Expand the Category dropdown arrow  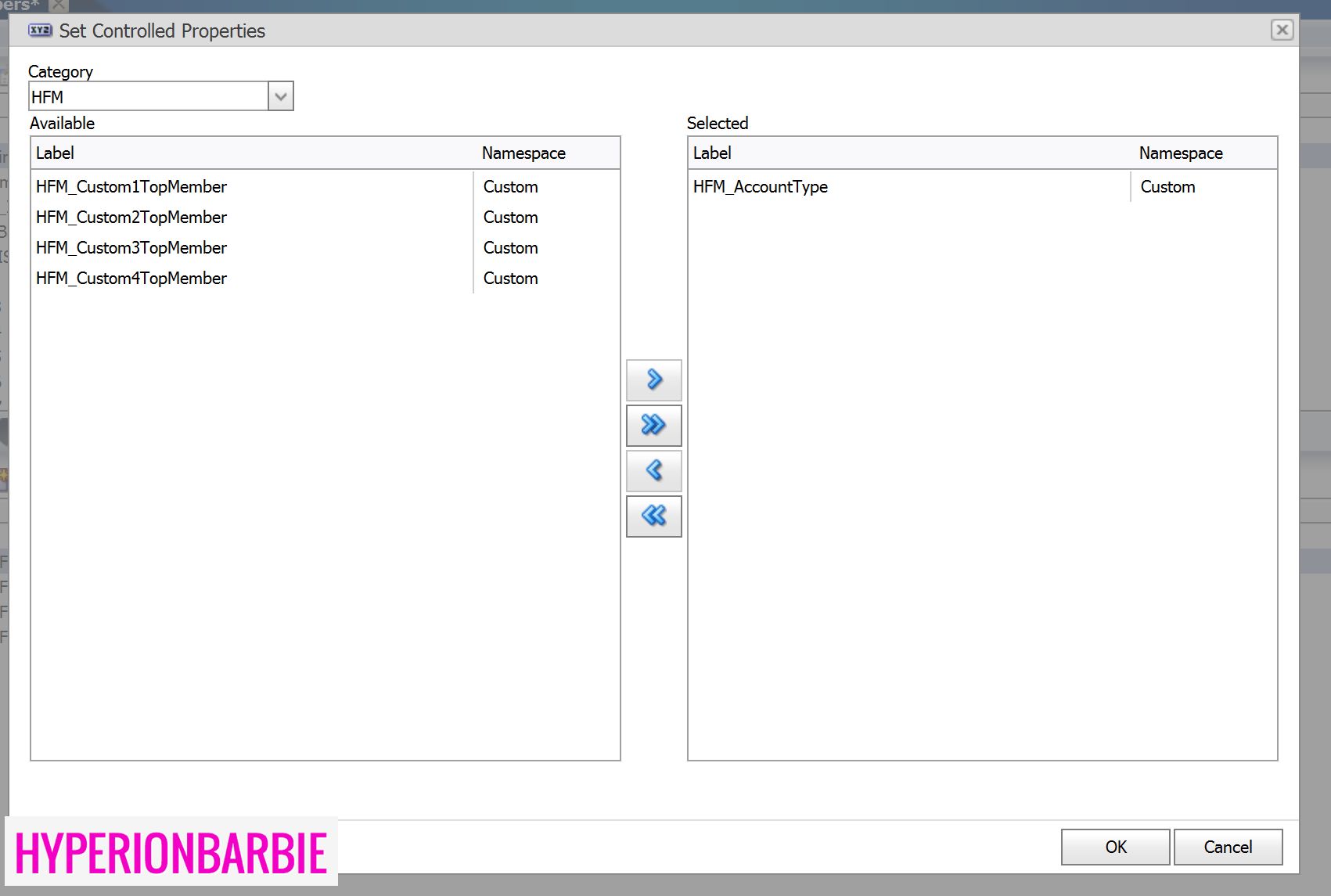pos(281,97)
